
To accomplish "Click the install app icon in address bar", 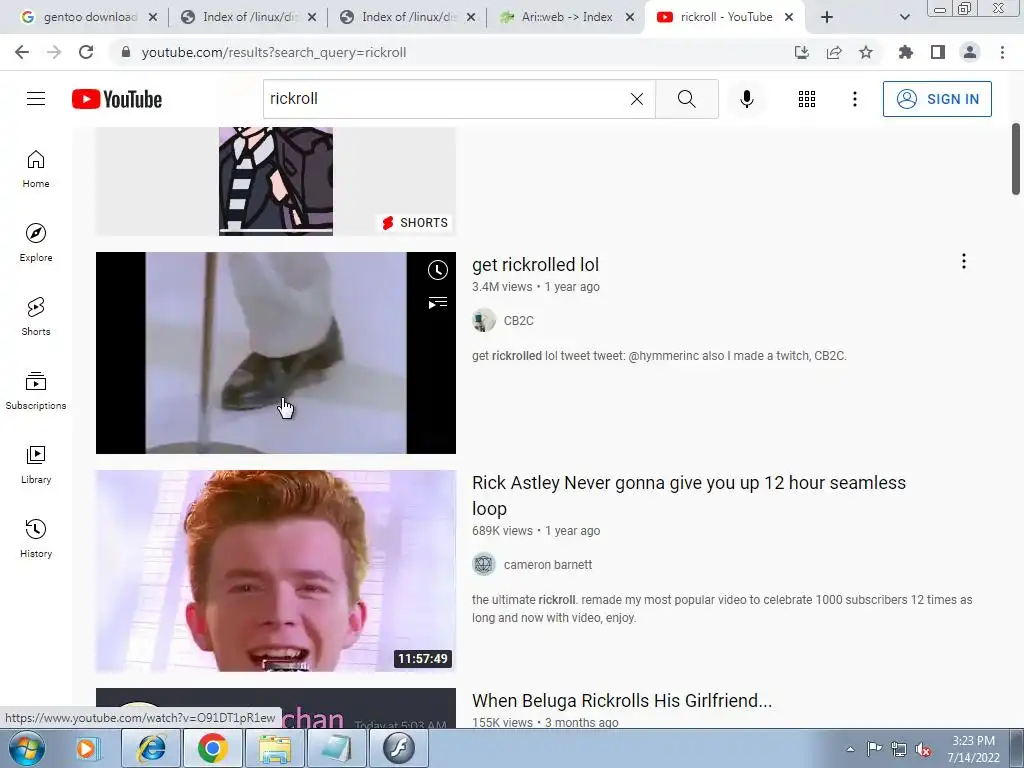I will [x=802, y=52].
